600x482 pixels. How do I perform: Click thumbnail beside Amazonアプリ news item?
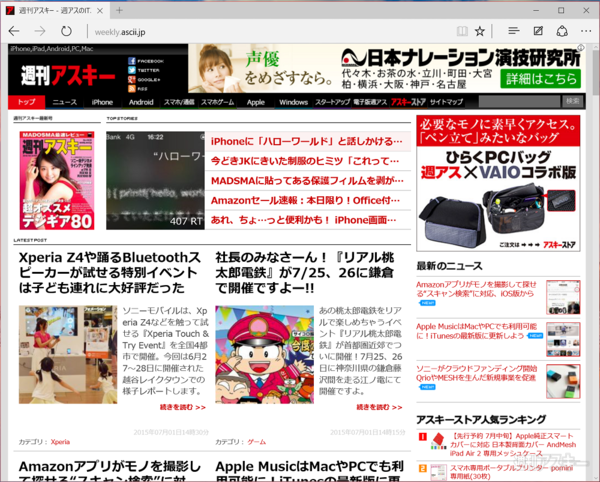tap(563, 297)
